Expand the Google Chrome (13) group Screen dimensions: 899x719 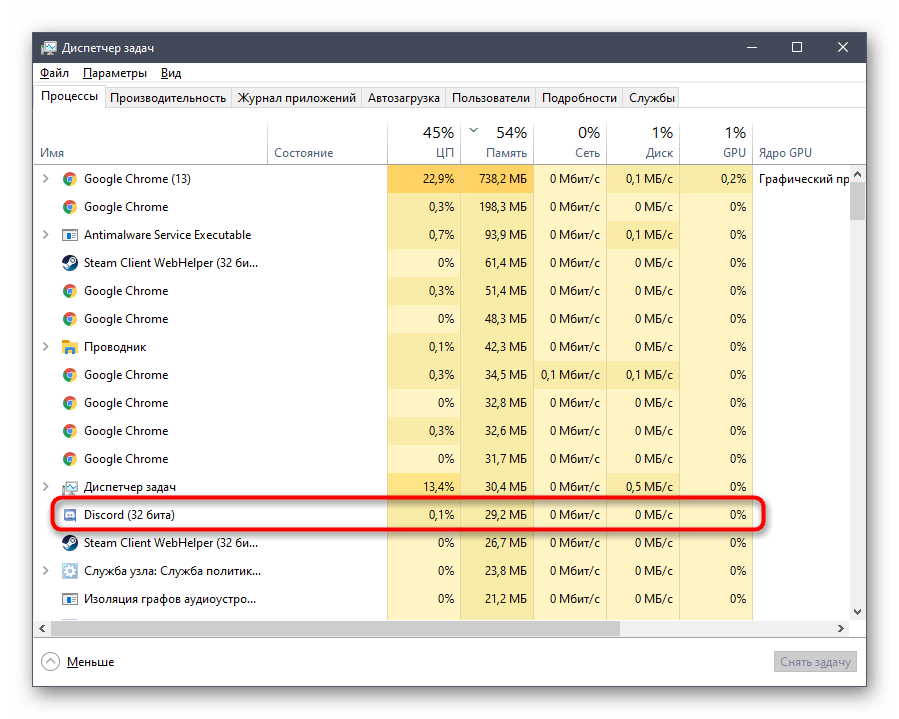(x=45, y=179)
